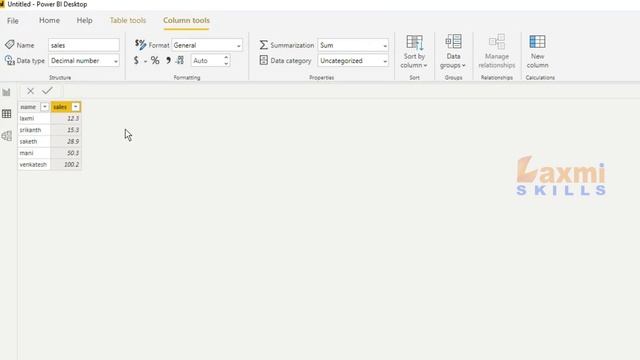Select the name column header

pyautogui.click(x=29, y=107)
